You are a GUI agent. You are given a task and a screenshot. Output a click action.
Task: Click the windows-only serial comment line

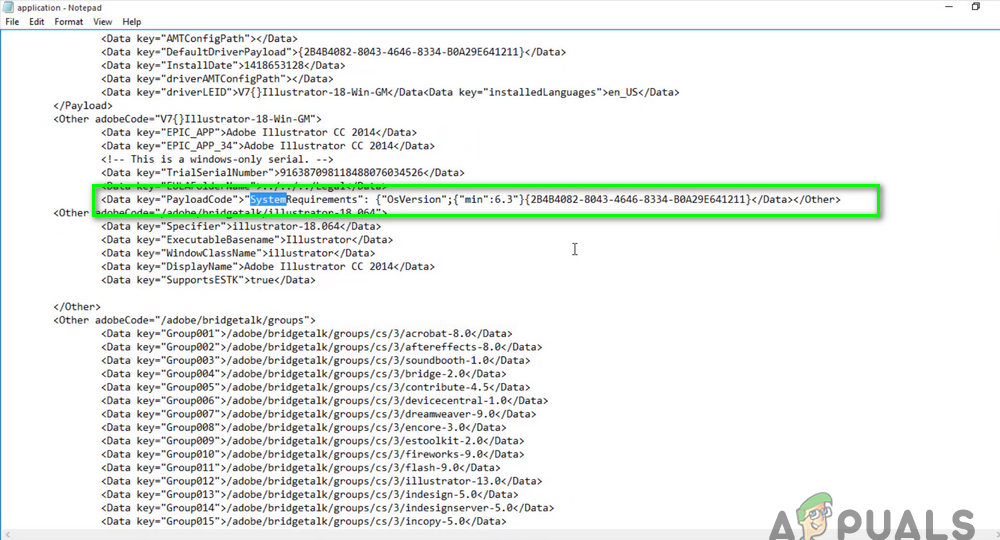pyautogui.click(x=217, y=159)
